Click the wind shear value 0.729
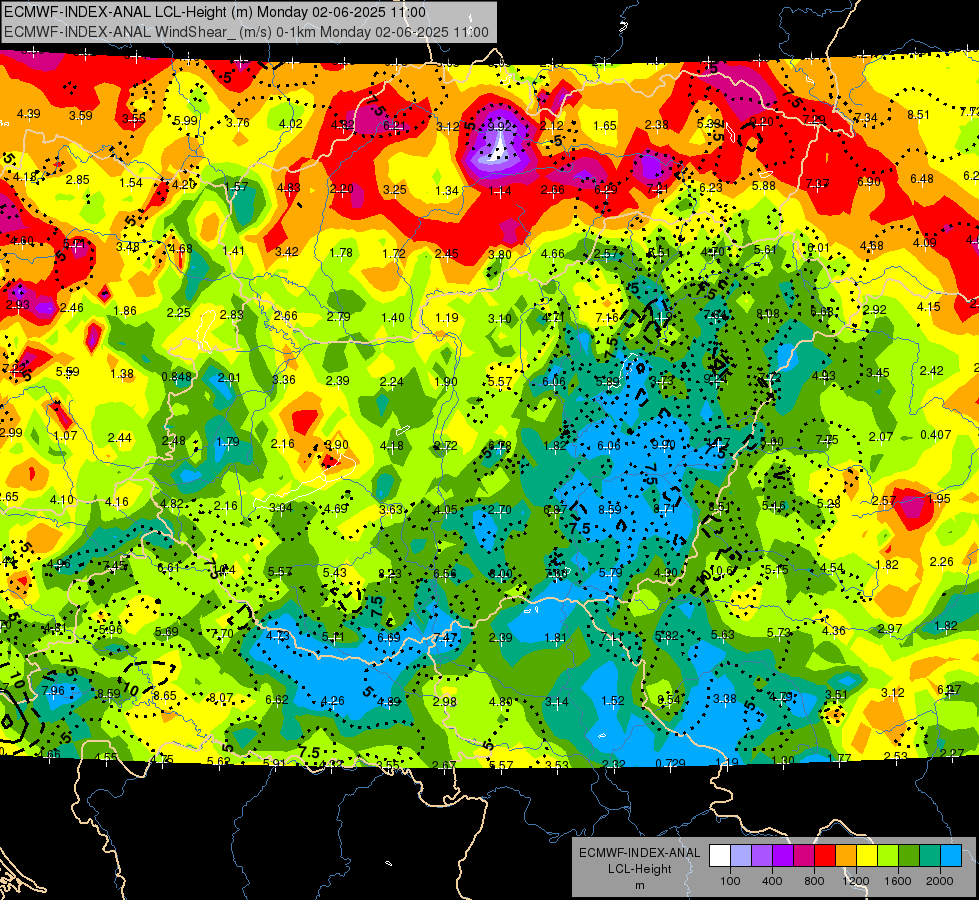The width and height of the screenshot is (979, 900). click(x=670, y=763)
